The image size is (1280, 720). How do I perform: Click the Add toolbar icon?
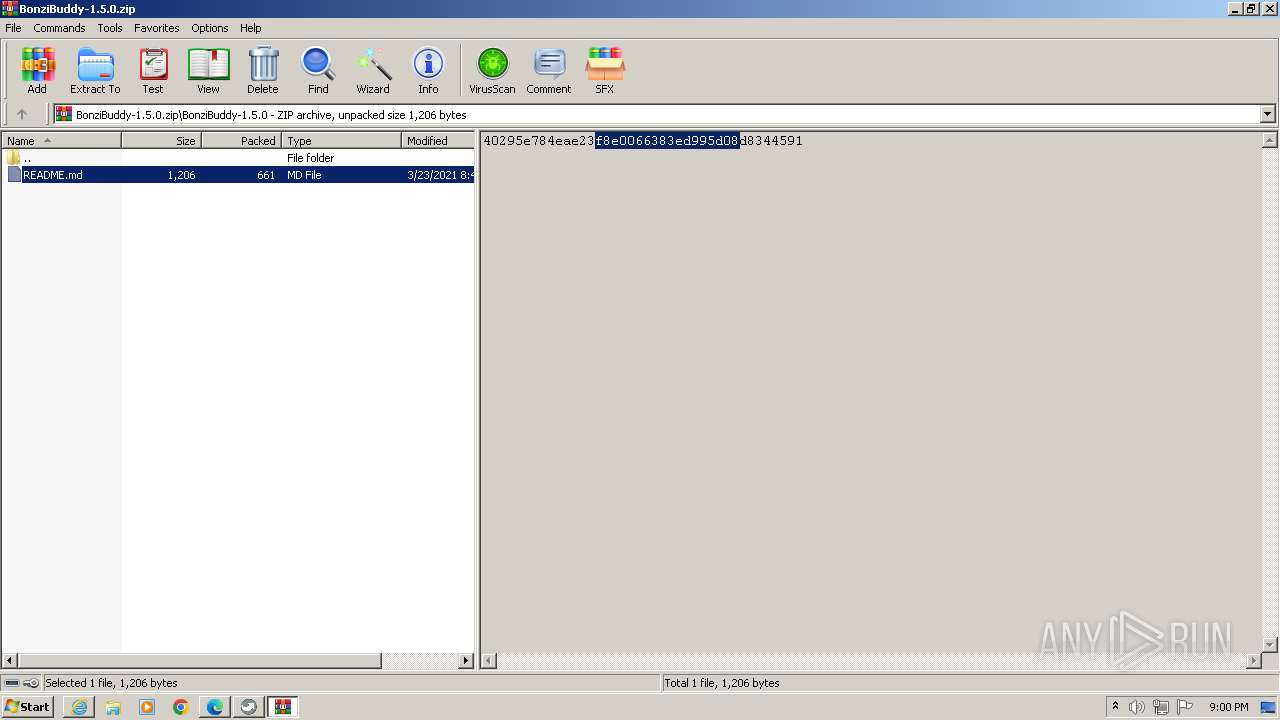37,70
